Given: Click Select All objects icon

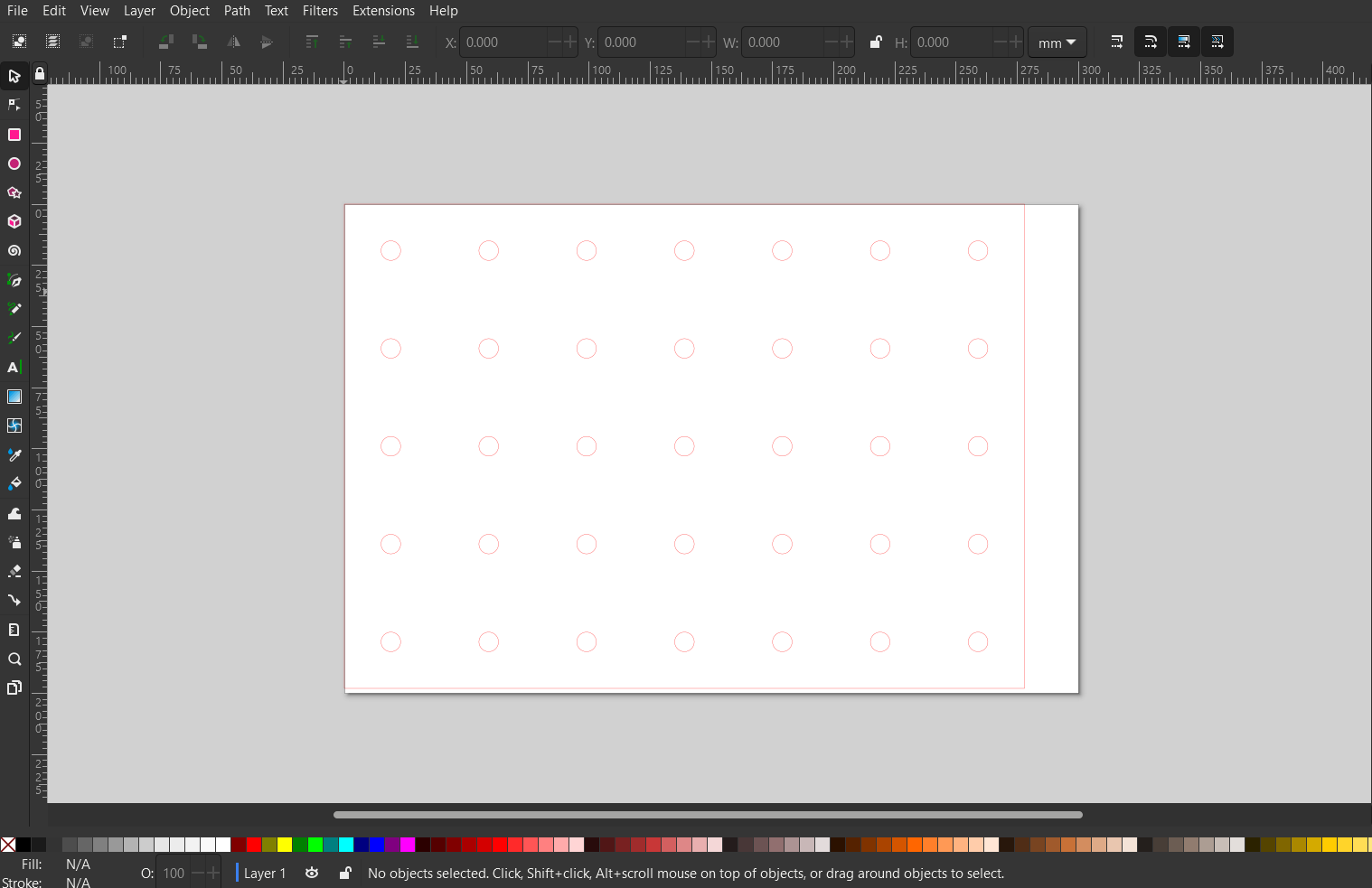Looking at the screenshot, I should [x=19, y=42].
